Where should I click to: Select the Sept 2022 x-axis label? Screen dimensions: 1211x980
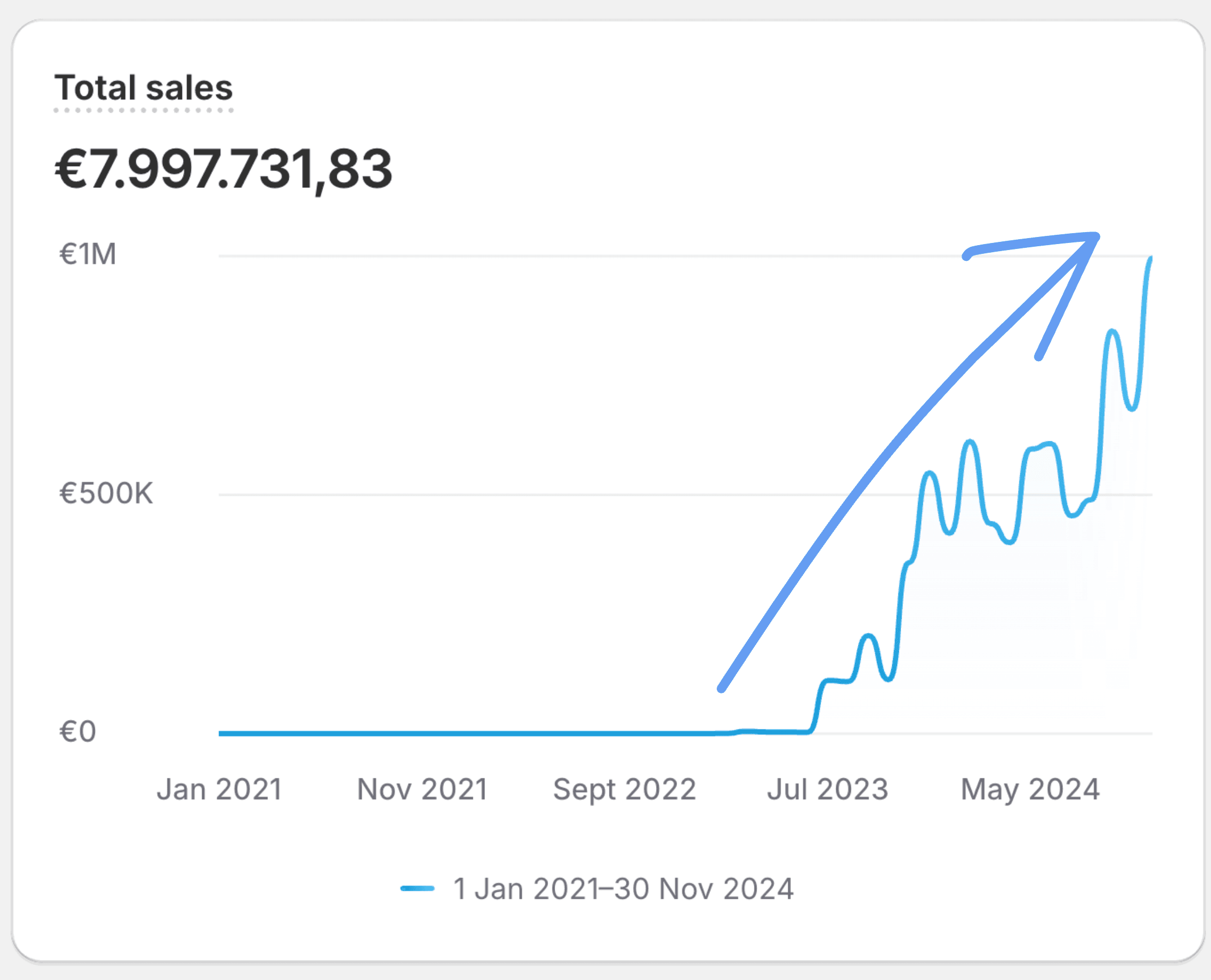[624, 789]
